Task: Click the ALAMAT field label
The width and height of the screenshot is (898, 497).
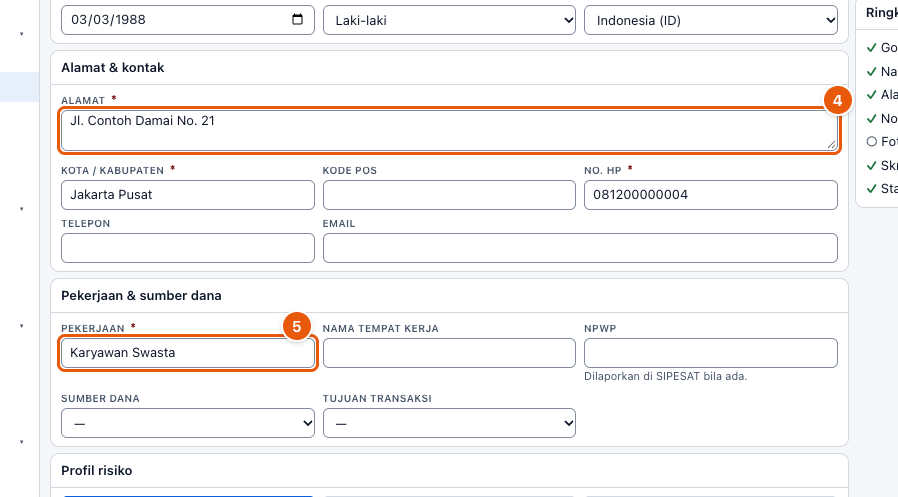Action: click(x=83, y=101)
